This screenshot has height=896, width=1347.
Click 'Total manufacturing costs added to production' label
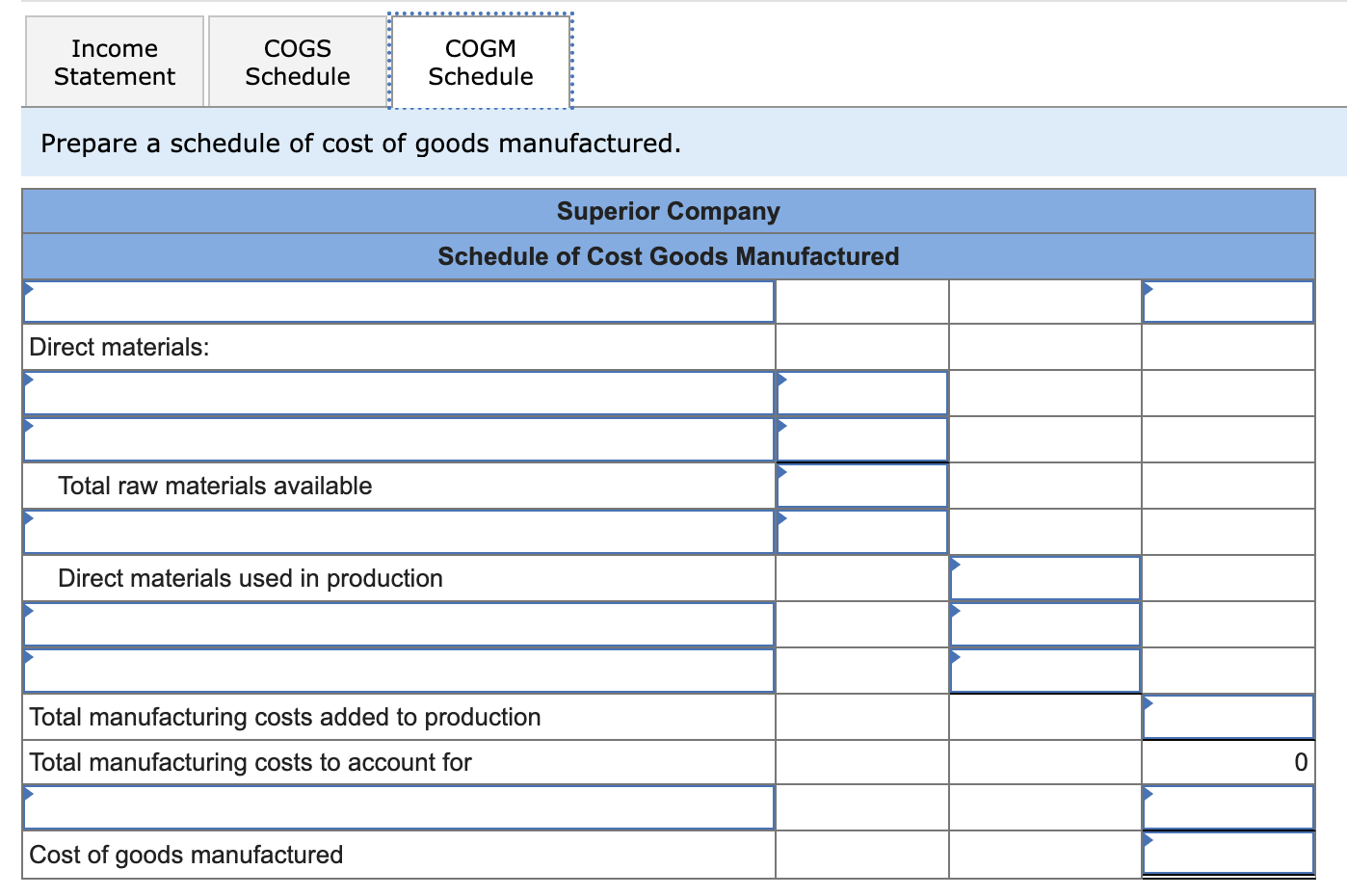285,717
